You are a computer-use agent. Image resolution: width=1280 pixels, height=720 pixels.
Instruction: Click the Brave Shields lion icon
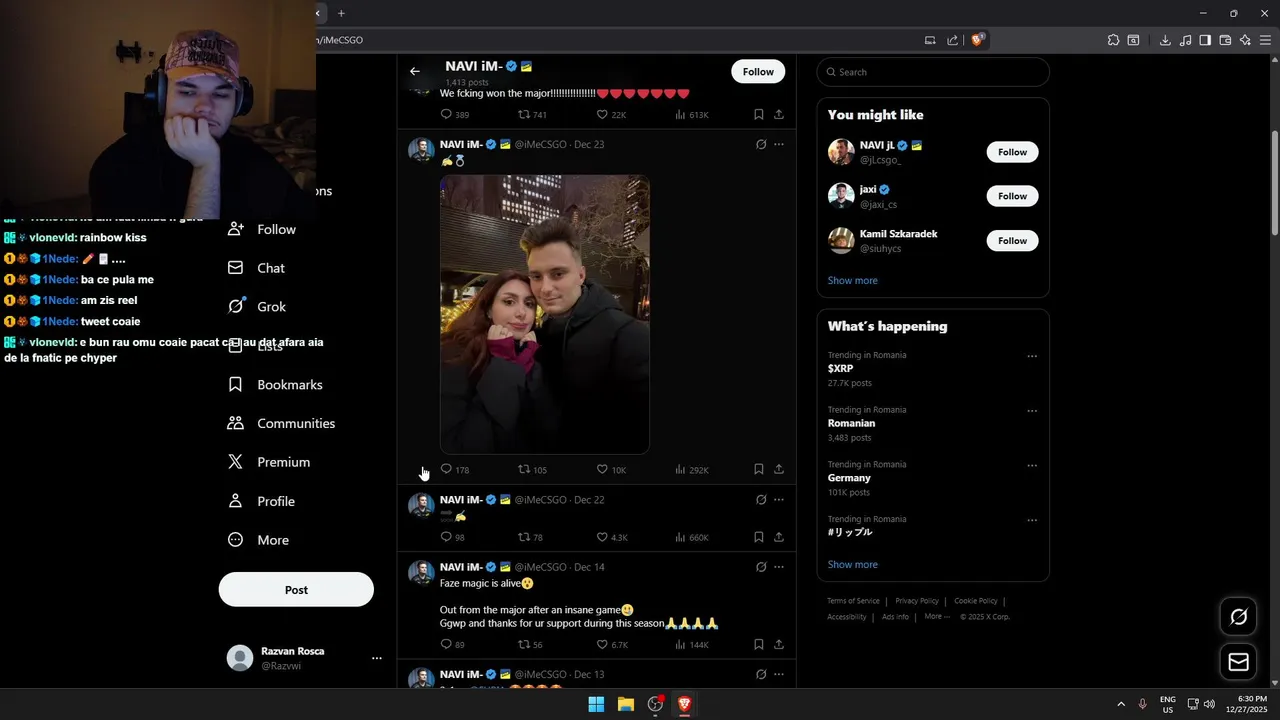tap(979, 40)
